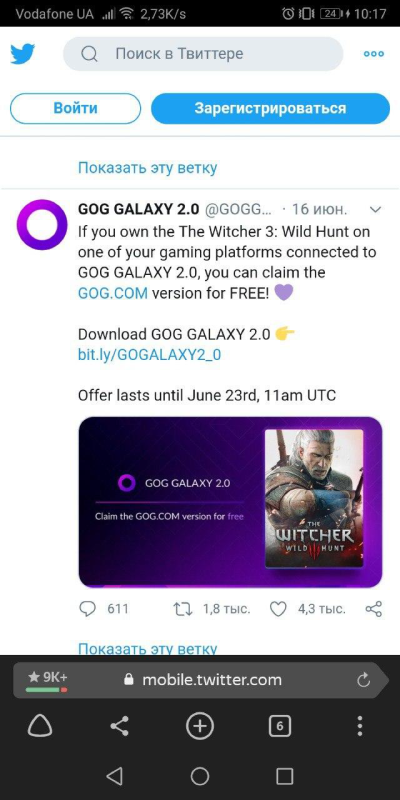This screenshot has width=400, height=800.
Task: Open the tab switcher showing 6 tabs
Action: [x=280, y=726]
